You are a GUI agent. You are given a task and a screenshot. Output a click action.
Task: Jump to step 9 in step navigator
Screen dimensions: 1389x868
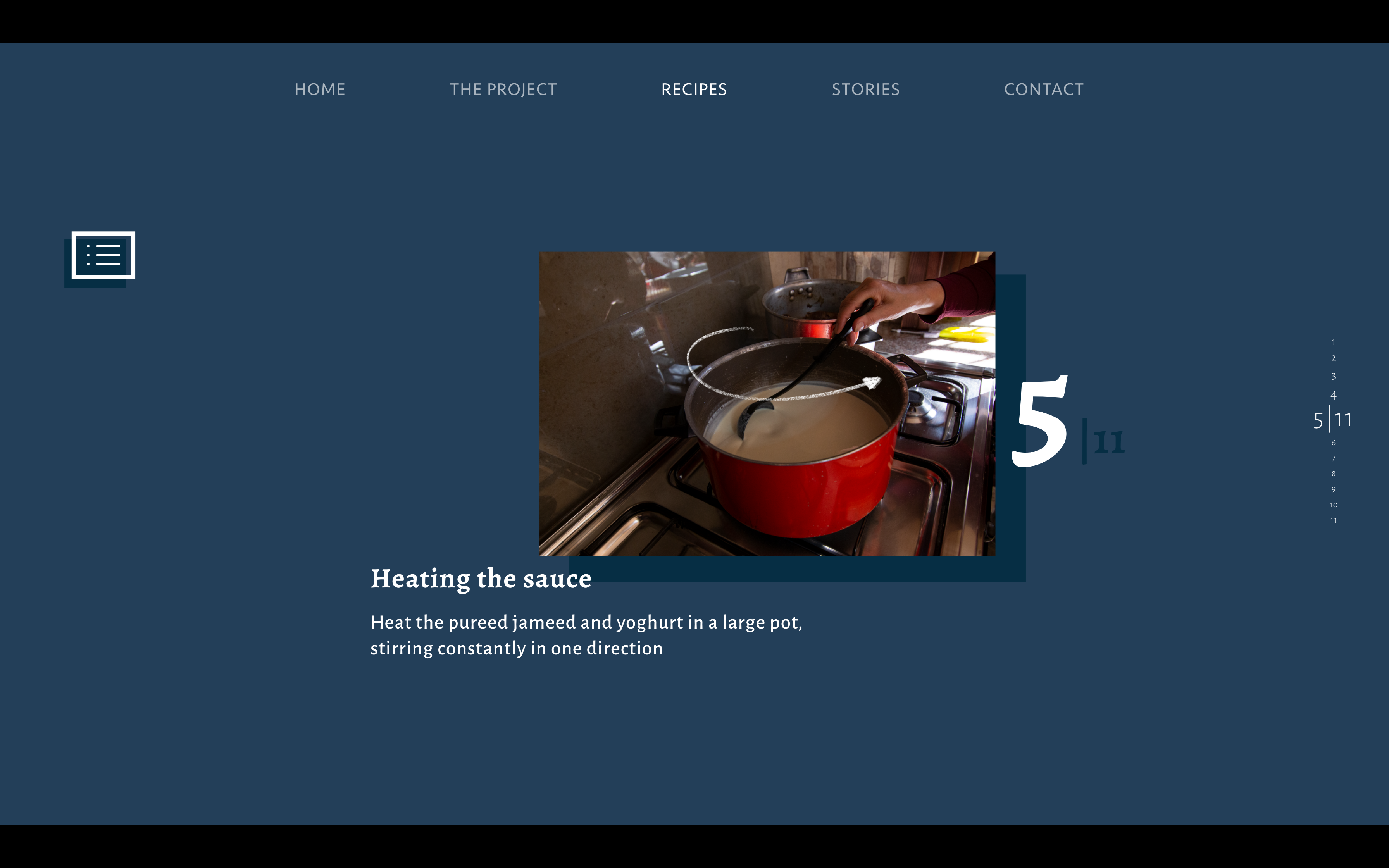pos(1333,490)
